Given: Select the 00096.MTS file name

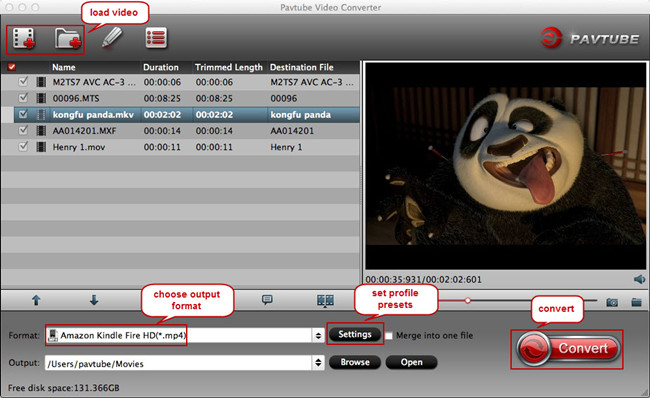Looking at the screenshot, I should [x=76, y=98].
